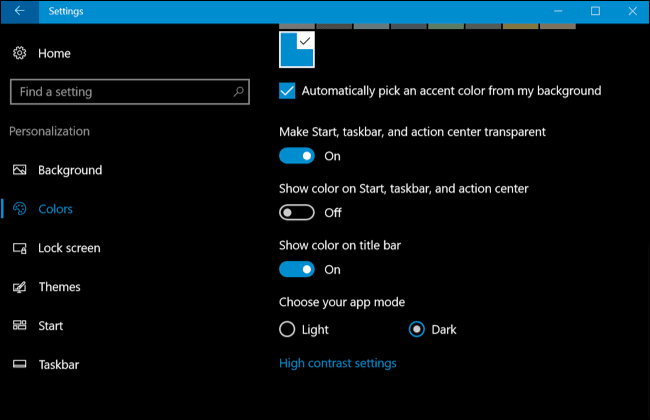Click the Themes icon in sidebar
Screen dimensions: 650x420
[x=20, y=287]
